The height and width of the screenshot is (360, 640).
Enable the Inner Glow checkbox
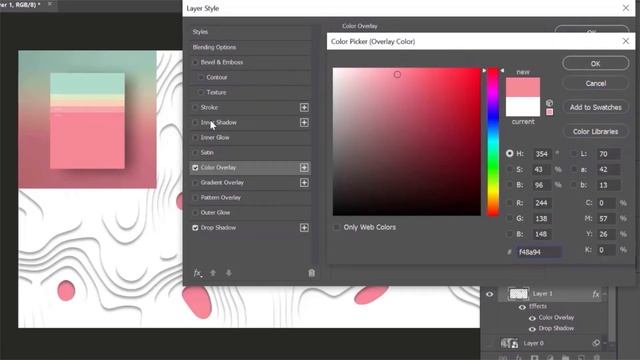(195, 138)
